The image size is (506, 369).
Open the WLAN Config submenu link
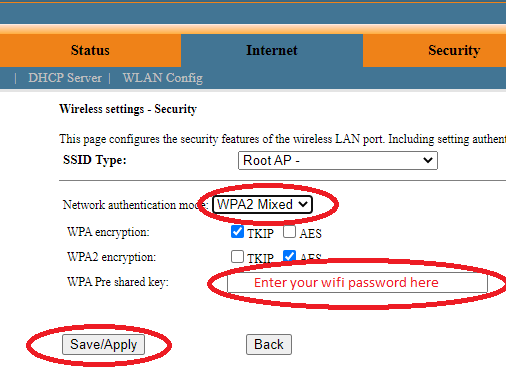tap(163, 78)
